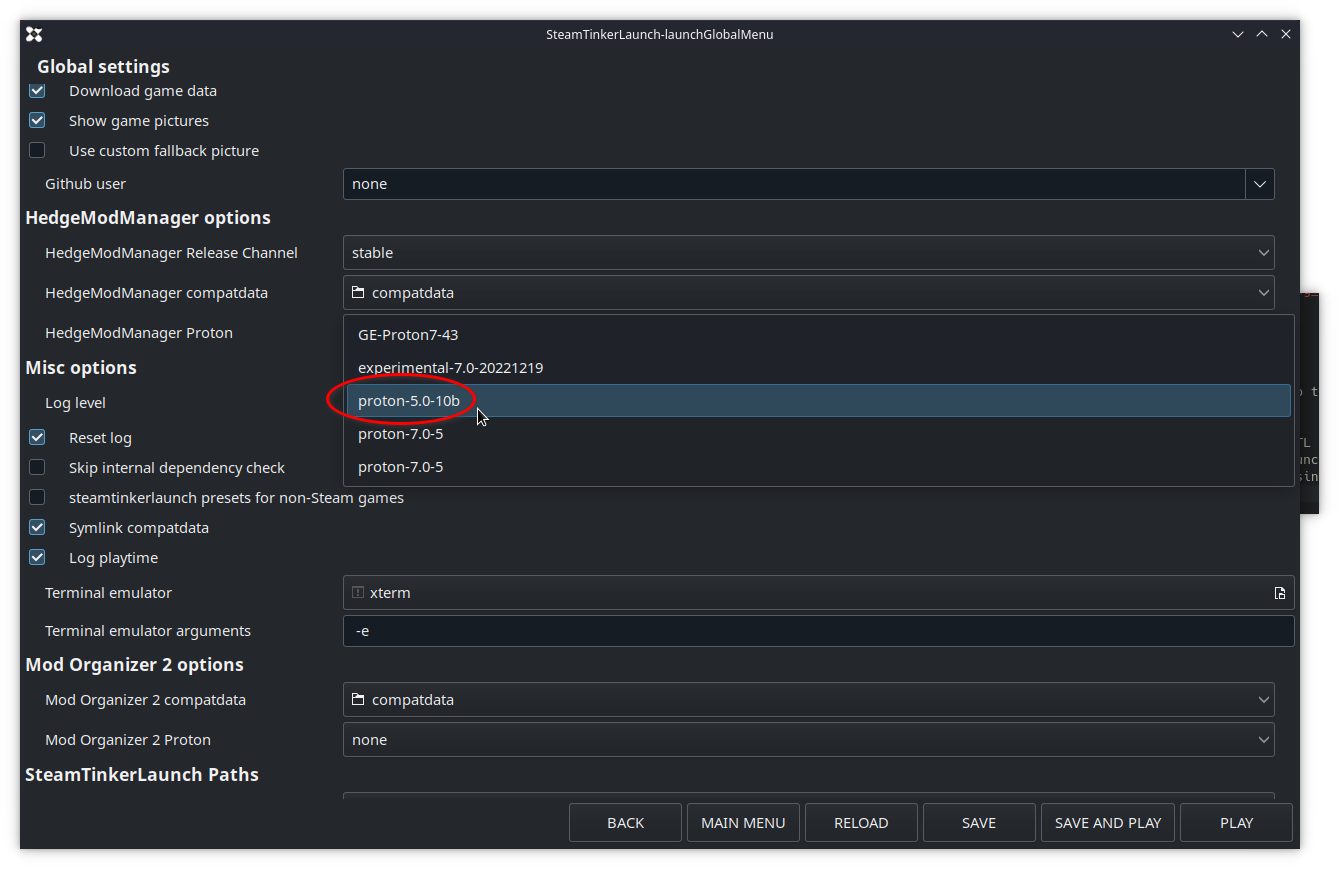
Task: Enable Use custom fallback picture
Action: (x=37, y=151)
